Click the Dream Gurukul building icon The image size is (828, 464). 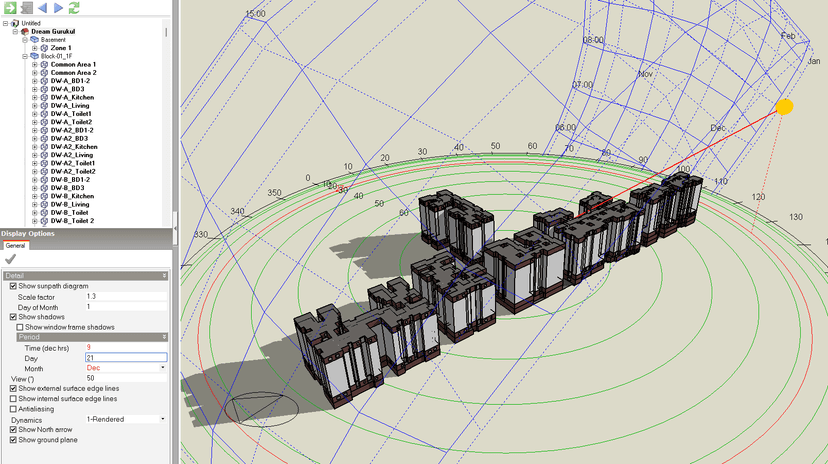point(24,31)
